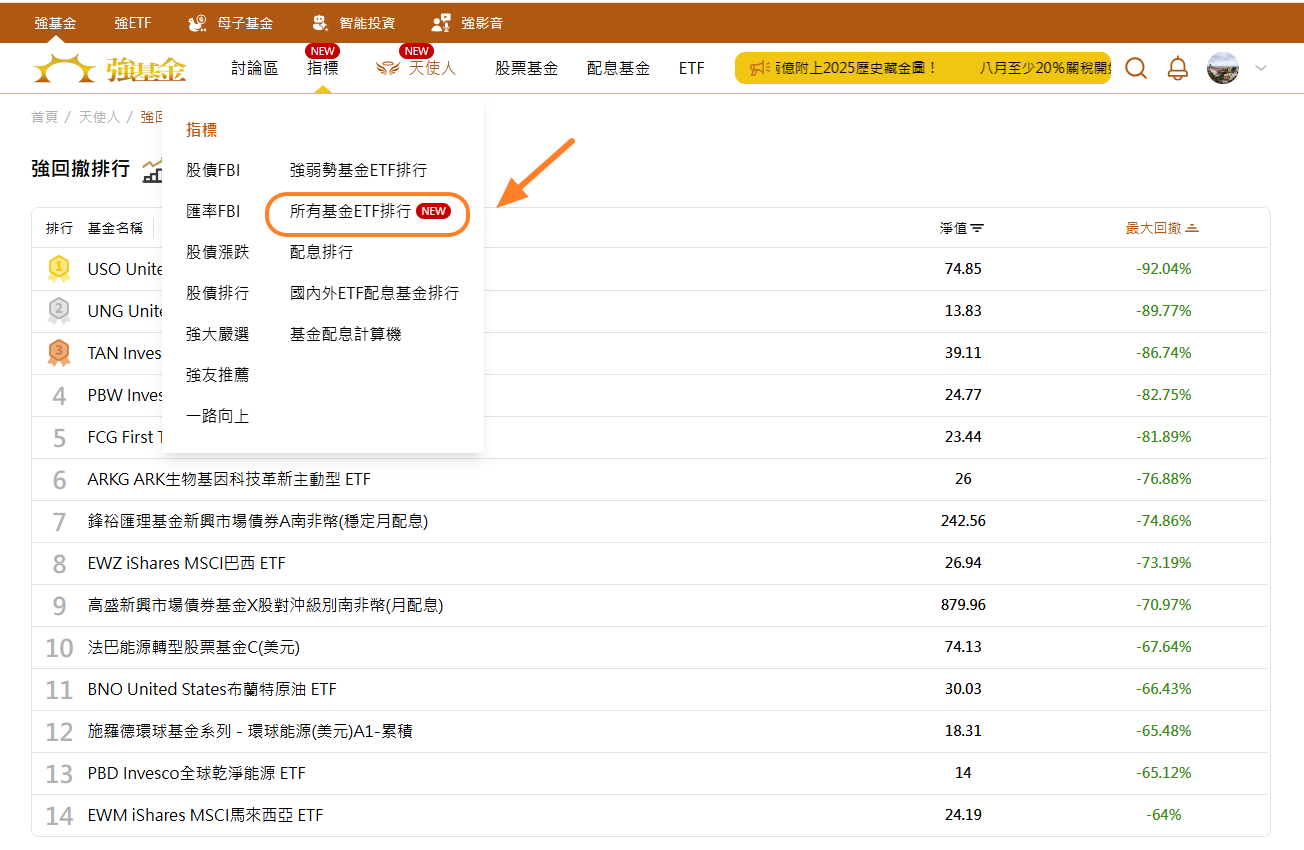Image resolution: width=1304 pixels, height=850 pixels.
Task: Open the 討論區 menu
Action: (x=254, y=68)
